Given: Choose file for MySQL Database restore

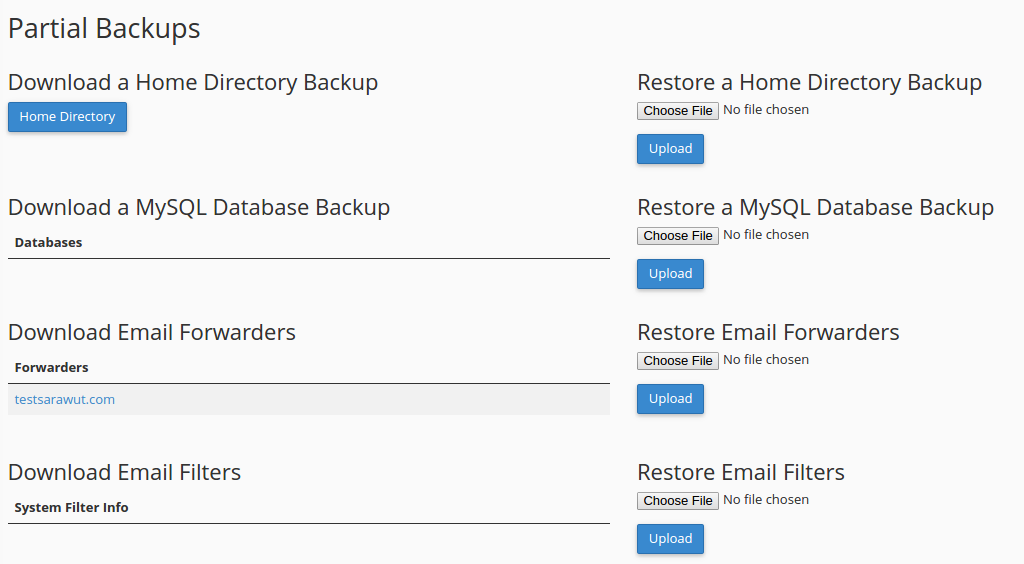Looking at the screenshot, I should coord(678,235).
